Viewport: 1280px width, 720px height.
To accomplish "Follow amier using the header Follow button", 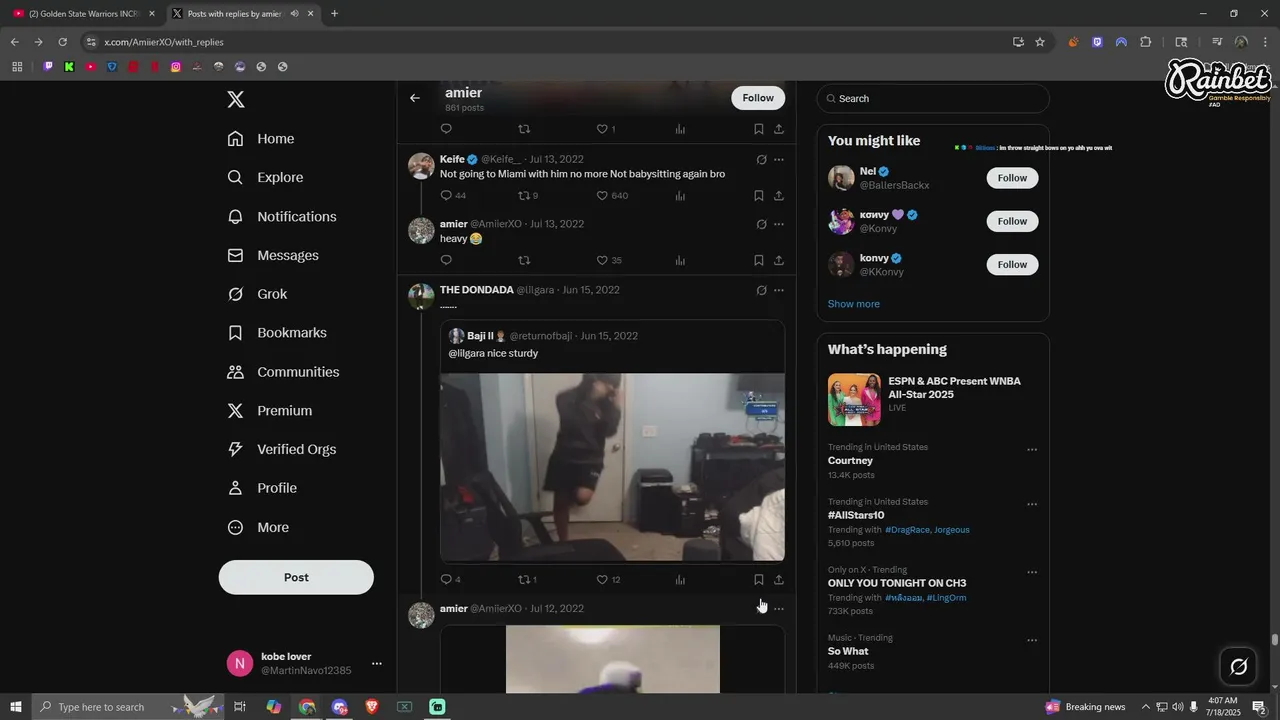I will (x=758, y=98).
